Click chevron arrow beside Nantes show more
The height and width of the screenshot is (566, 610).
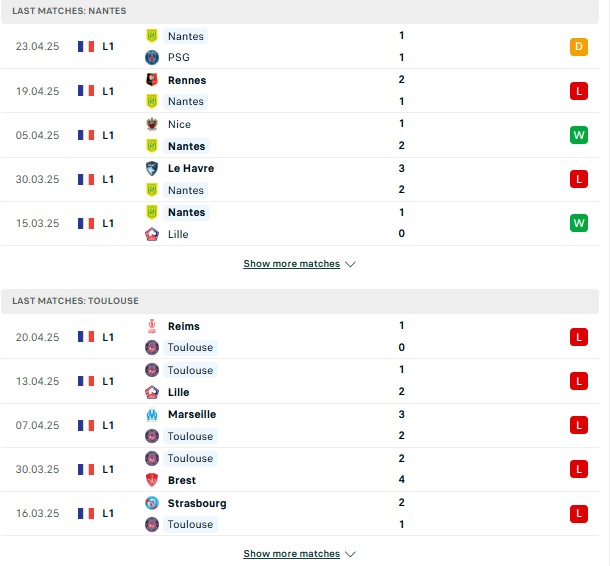click(x=350, y=264)
